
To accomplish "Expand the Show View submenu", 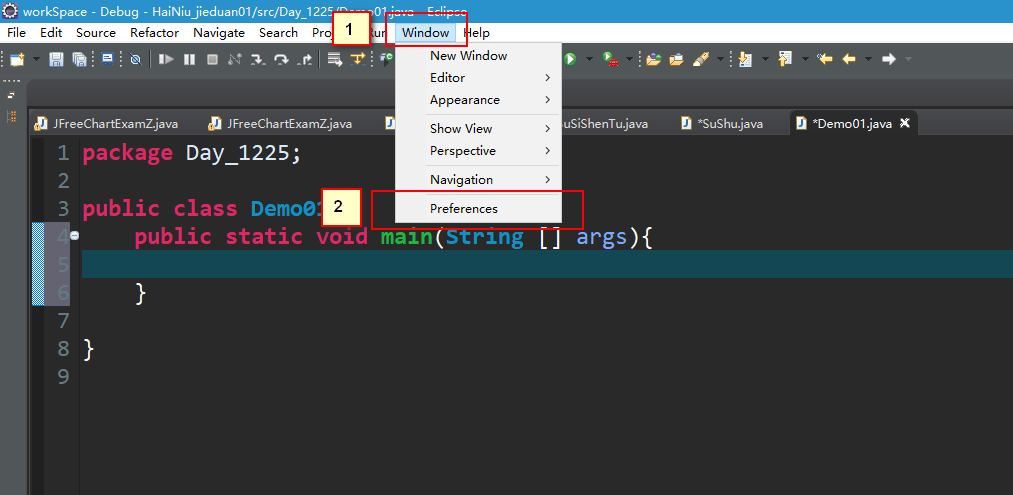I will point(479,129).
